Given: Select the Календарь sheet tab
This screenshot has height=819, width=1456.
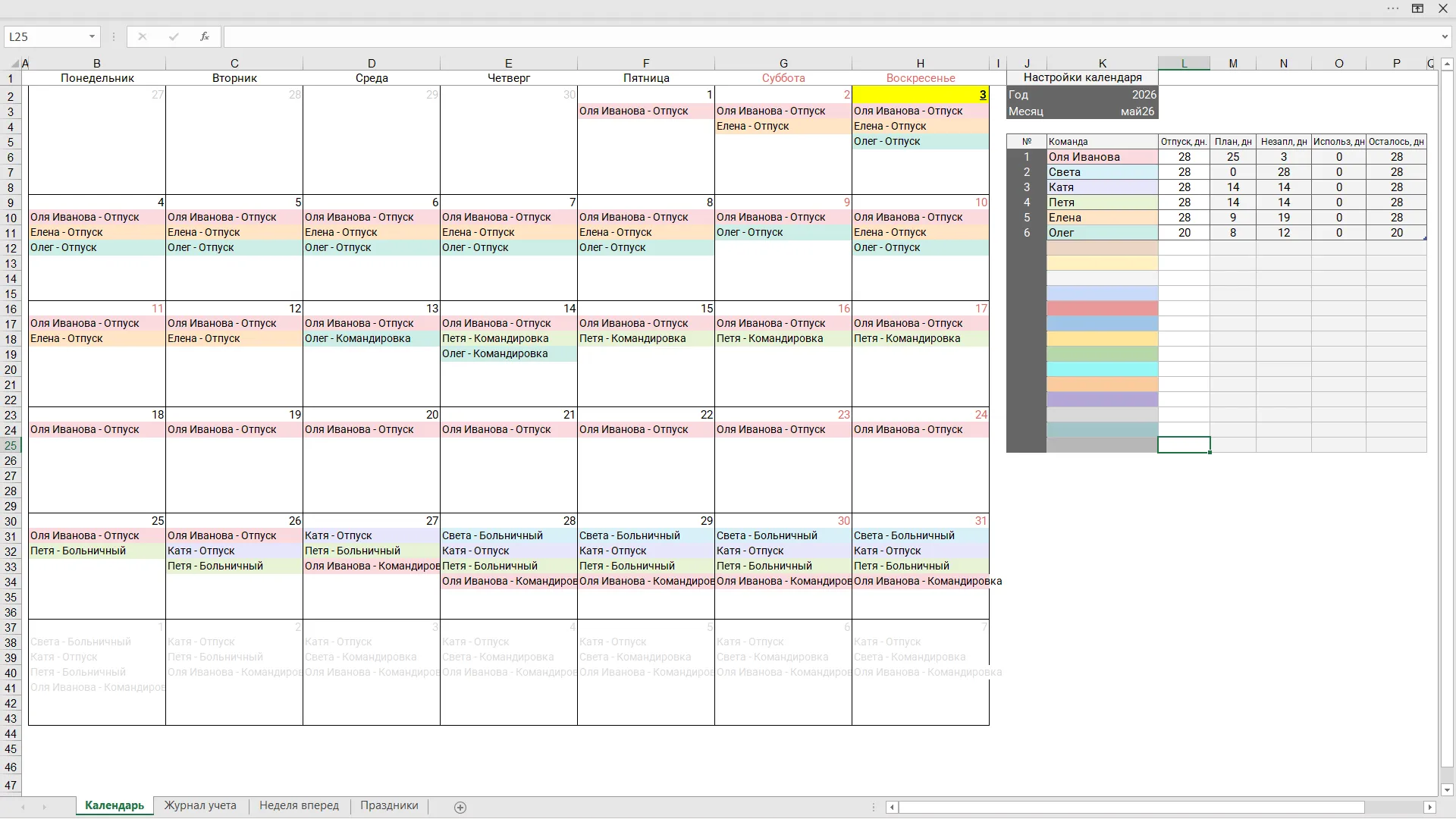Looking at the screenshot, I should [115, 805].
